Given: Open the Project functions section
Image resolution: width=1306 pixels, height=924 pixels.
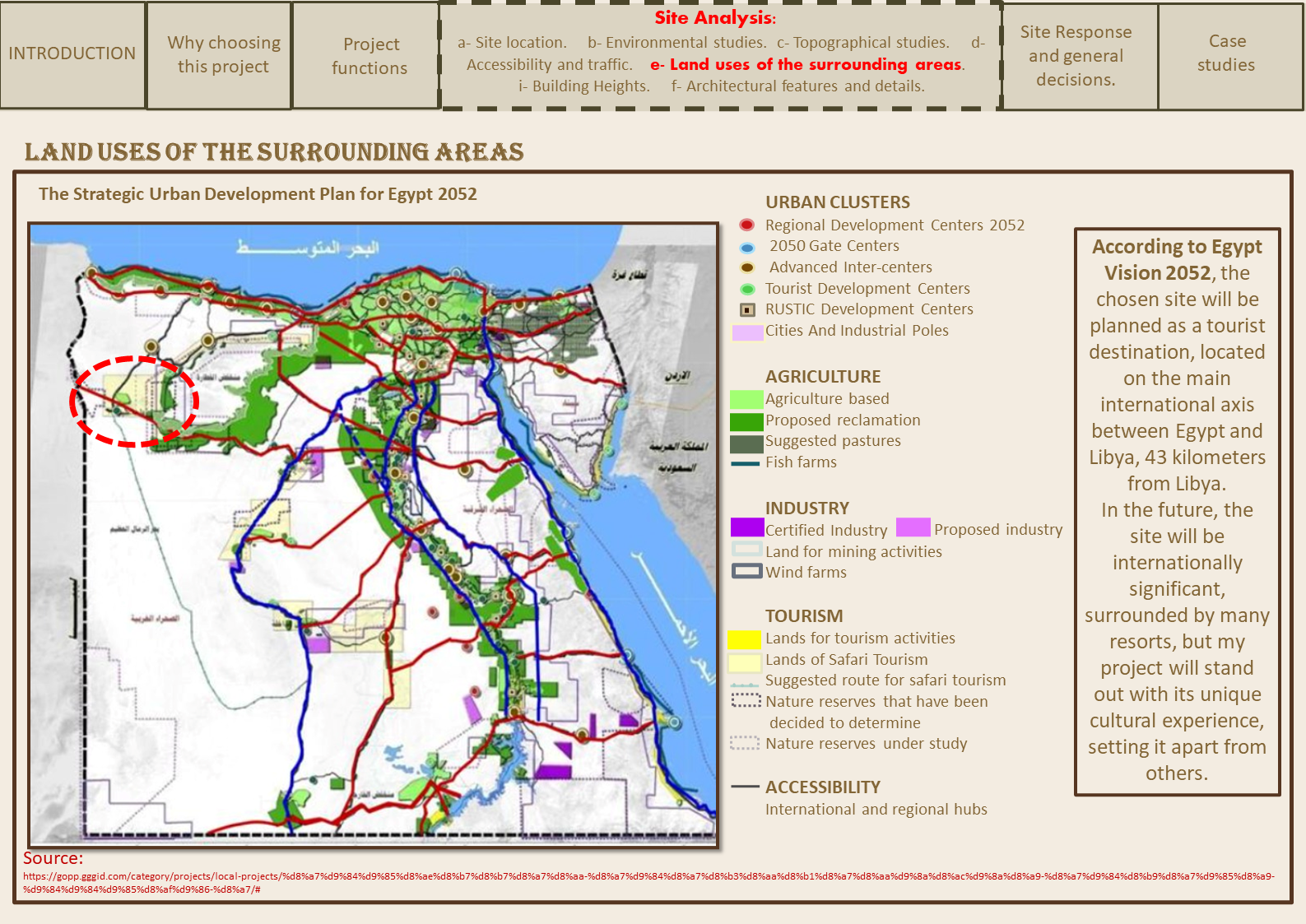Looking at the screenshot, I should pos(369,56).
